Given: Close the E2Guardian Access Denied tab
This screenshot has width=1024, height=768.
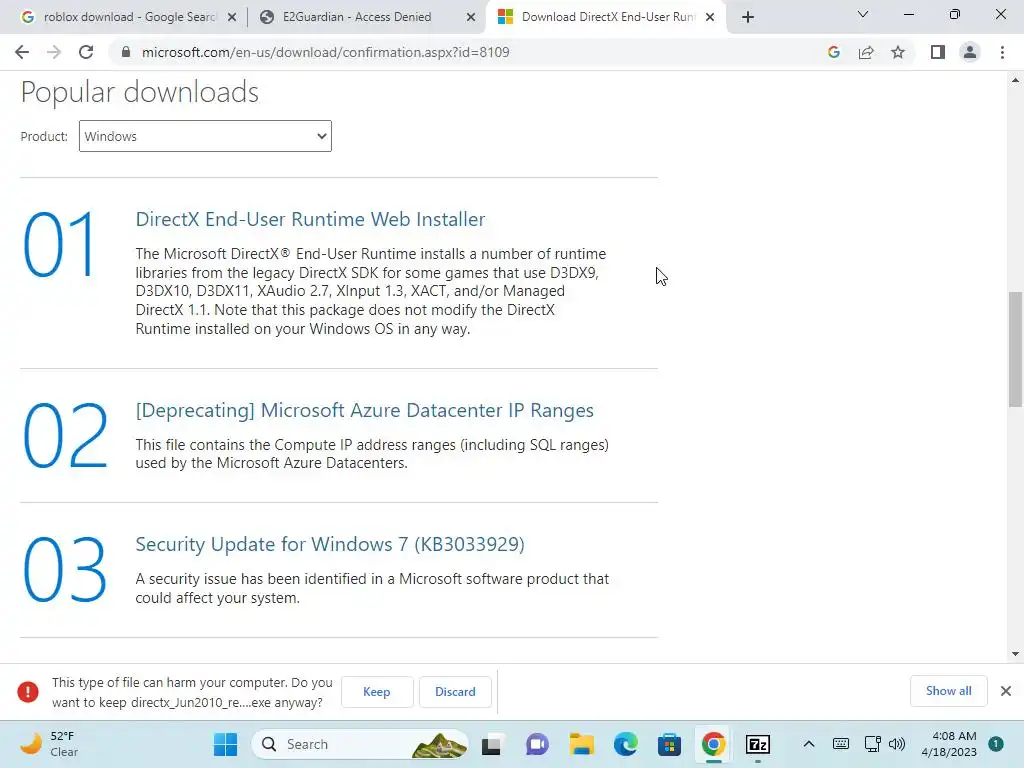Looking at the screenshot, I should pyautogui.click(x=471, y=18).
